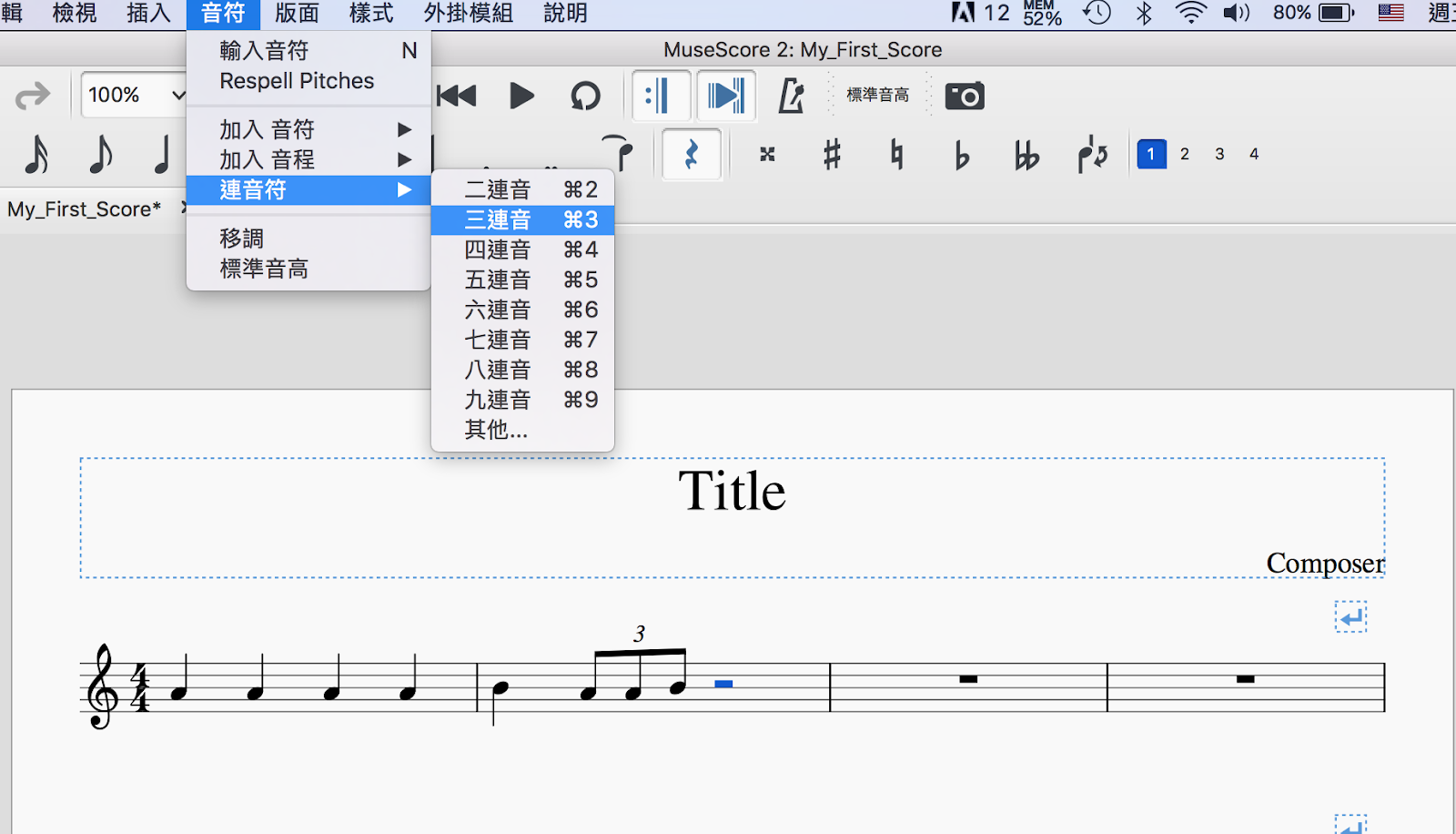Click the tie icon
The width and height of the screenshot is (1456, 834).
(x=618, y=152)
